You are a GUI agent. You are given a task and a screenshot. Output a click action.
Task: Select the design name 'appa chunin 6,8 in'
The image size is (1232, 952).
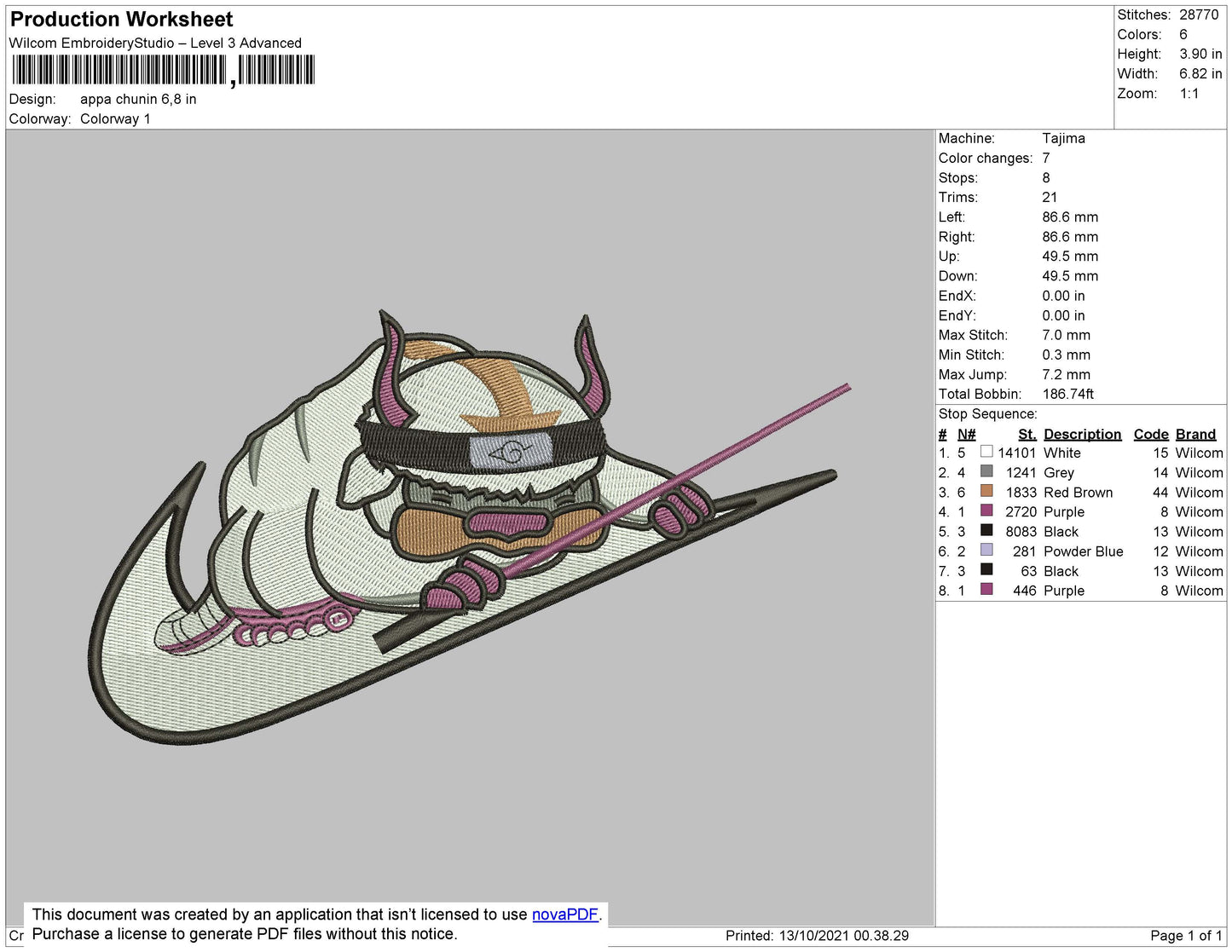[x=138, y=99]
